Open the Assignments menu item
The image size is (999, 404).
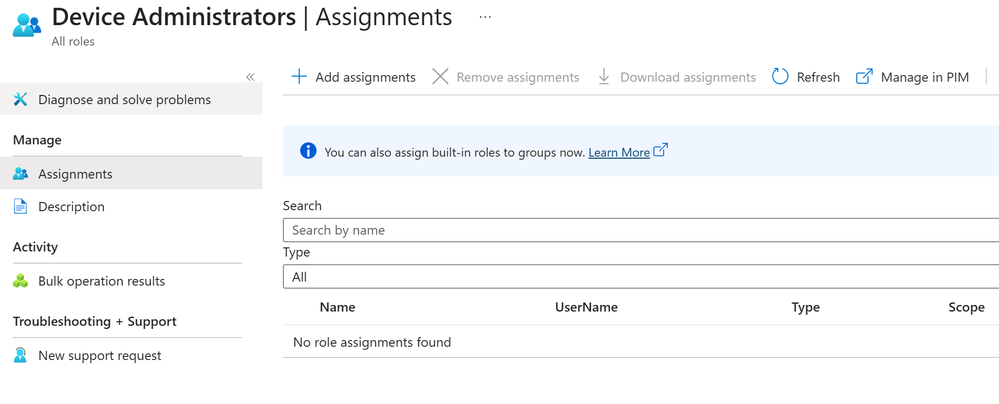[75, 174]
